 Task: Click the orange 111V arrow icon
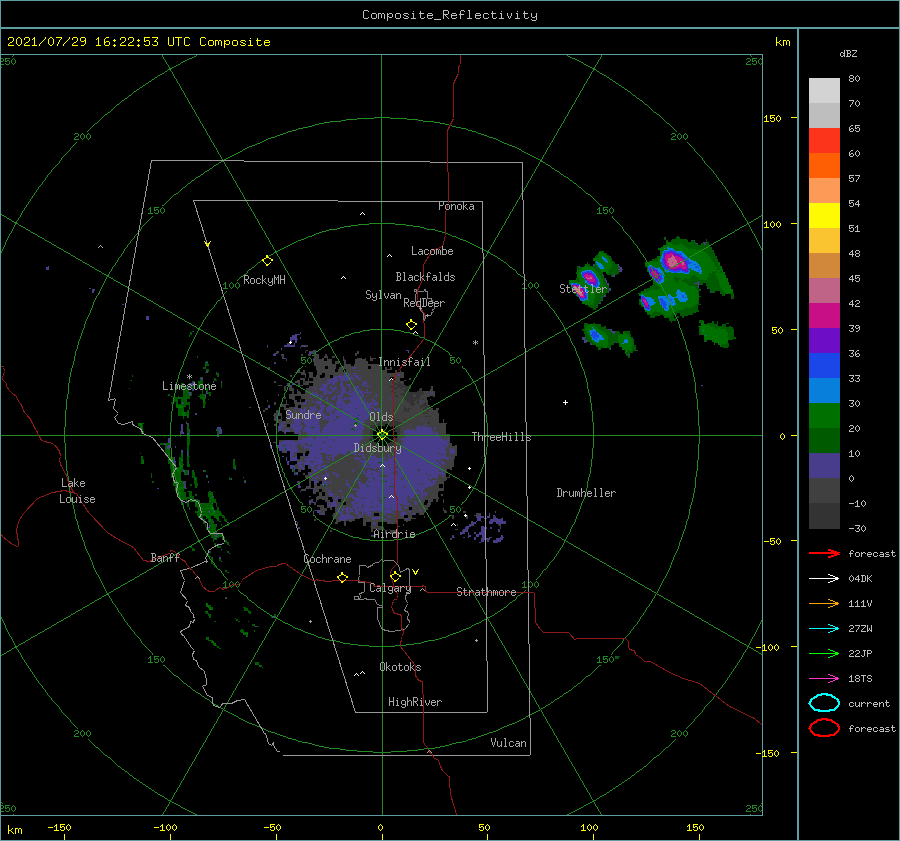824,603
